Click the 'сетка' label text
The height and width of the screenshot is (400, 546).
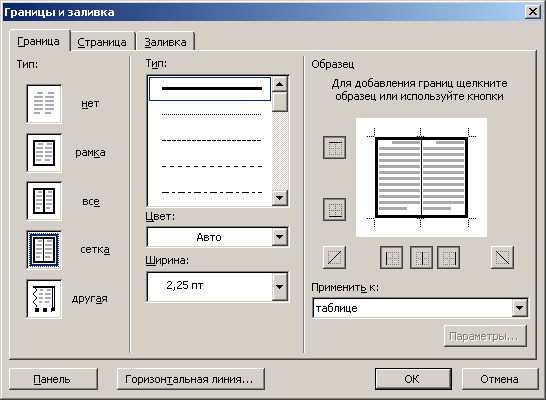click(x=95, y=250)
